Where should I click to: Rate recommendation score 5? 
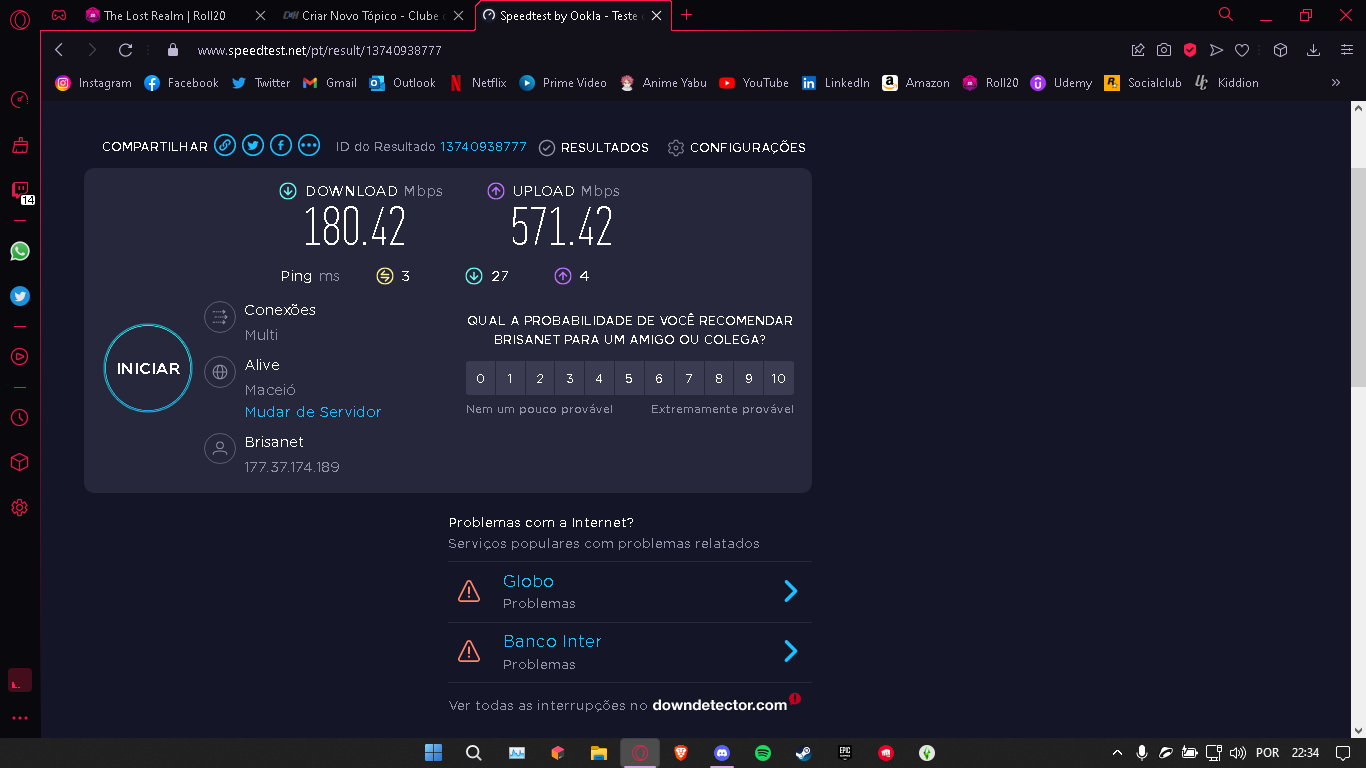[629, 378]
